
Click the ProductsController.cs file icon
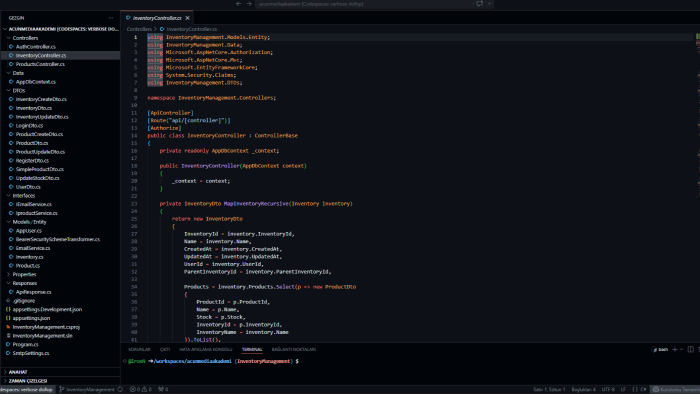tap(11, 64)
